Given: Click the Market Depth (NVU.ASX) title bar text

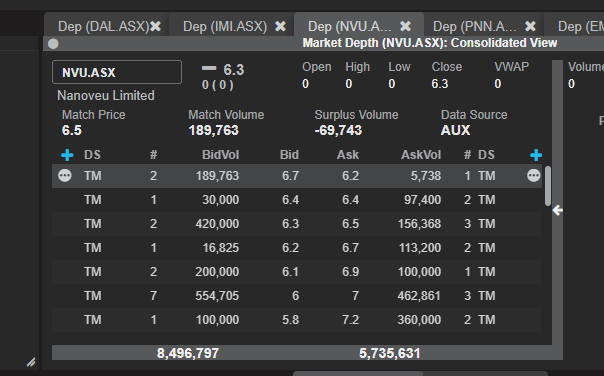Looking at the screenshot, I should tap(430, 43).
